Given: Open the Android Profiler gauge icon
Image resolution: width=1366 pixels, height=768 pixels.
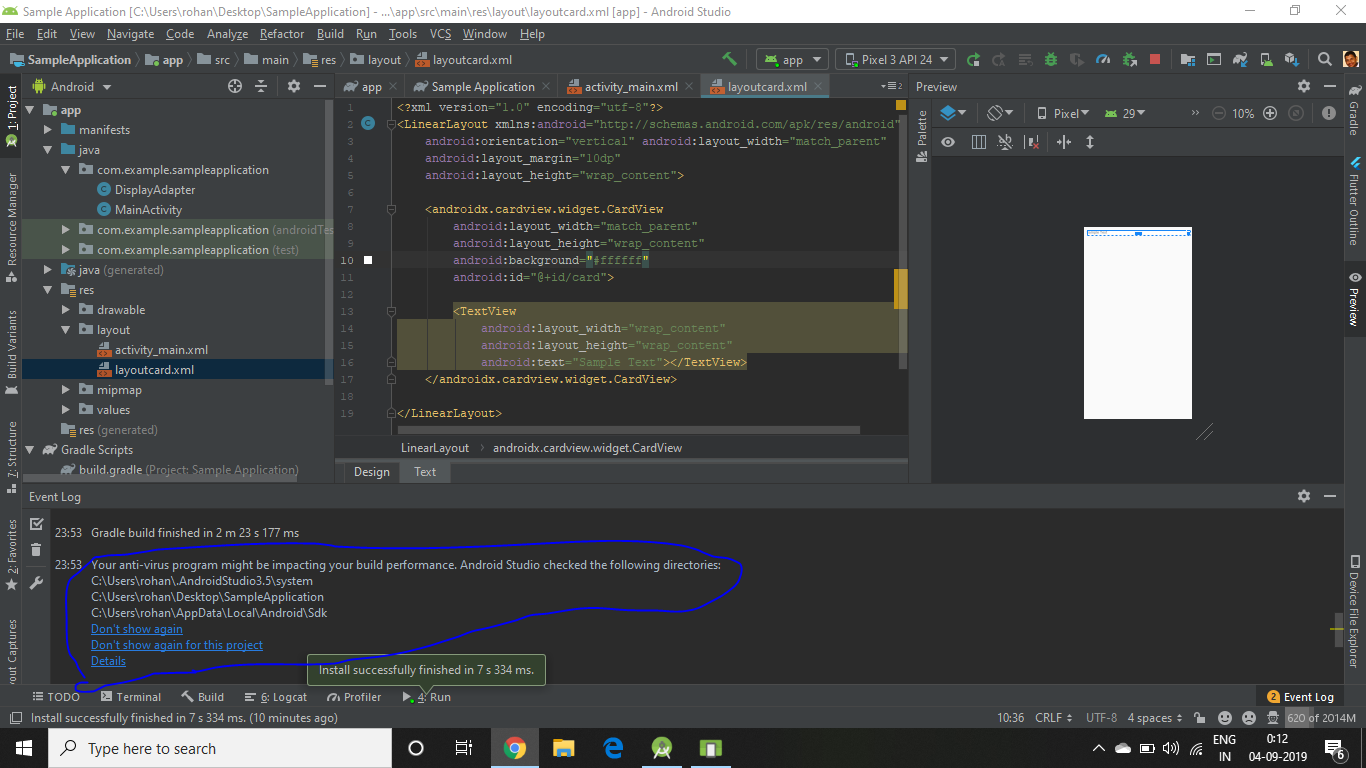Looking at the screenshot, I should [1103, 59].
